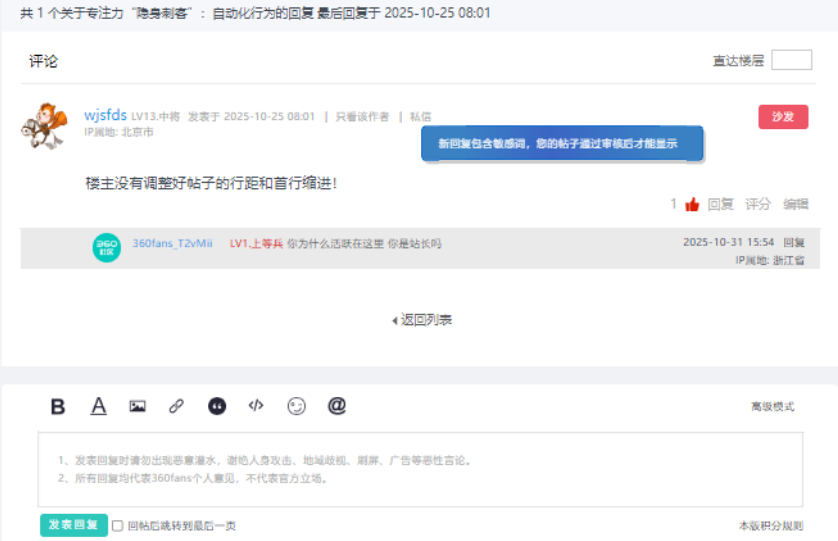Mention a user with the @ icon

point(337,406)
